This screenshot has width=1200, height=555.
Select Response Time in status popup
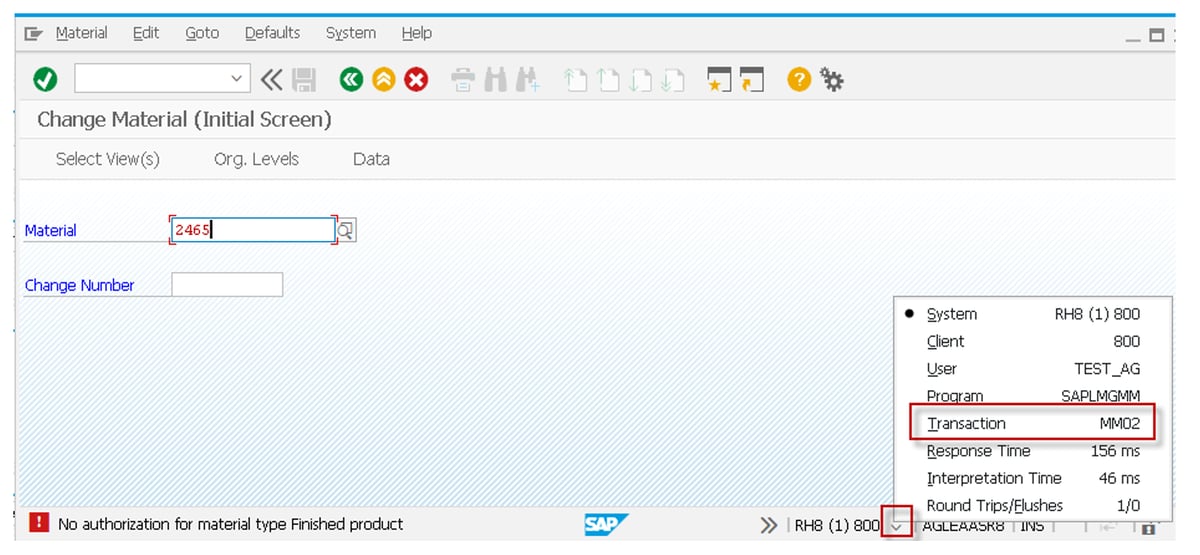pyautogui.click(x=1033, y=451)
